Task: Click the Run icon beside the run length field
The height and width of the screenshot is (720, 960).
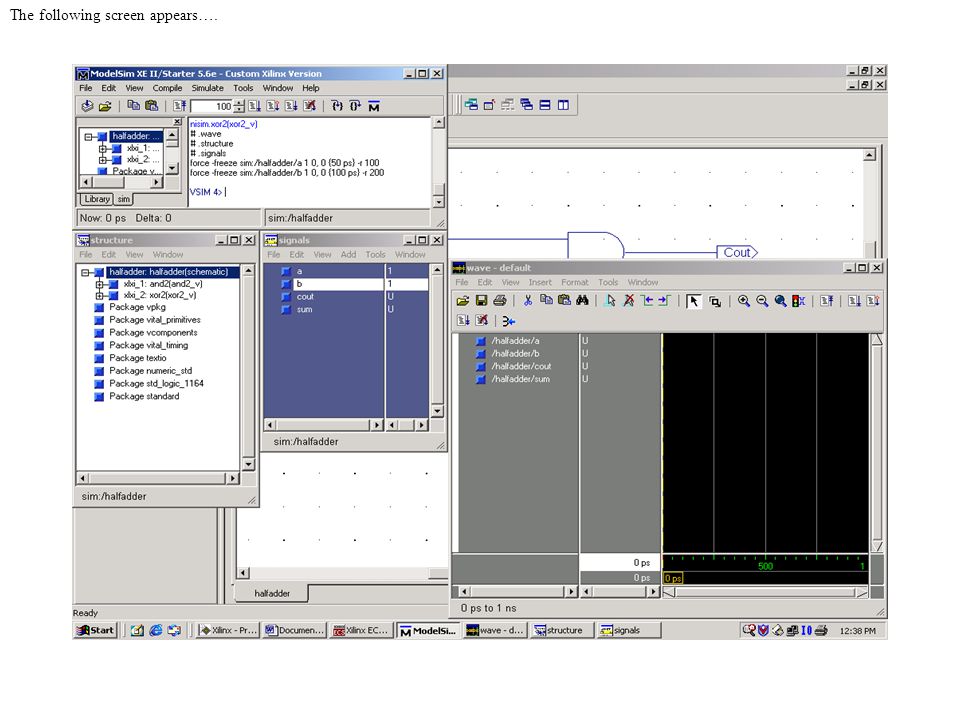Action: [x=255, y=106]
